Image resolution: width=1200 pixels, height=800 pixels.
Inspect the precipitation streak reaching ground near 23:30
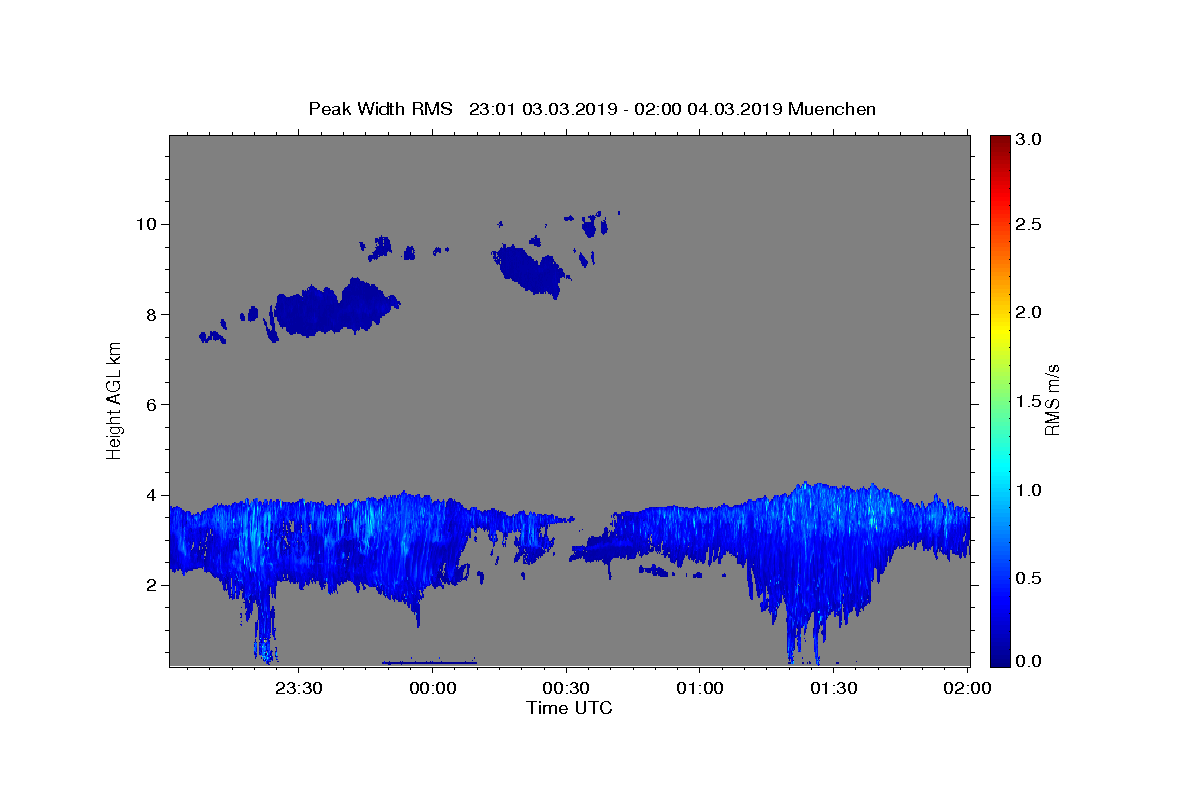click(263, 625)
